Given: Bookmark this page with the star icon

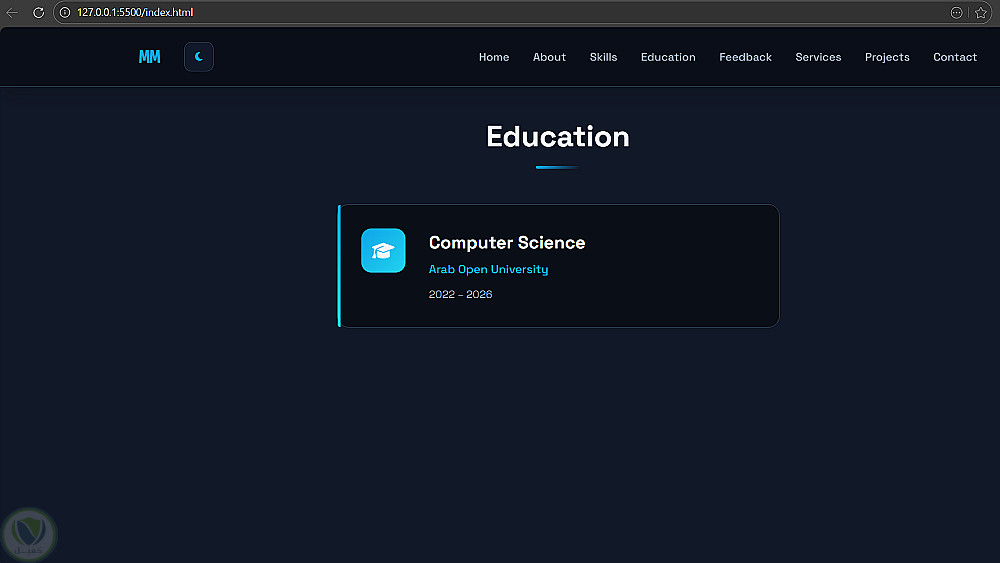Looking at the screenshot, I should point(981,13).
